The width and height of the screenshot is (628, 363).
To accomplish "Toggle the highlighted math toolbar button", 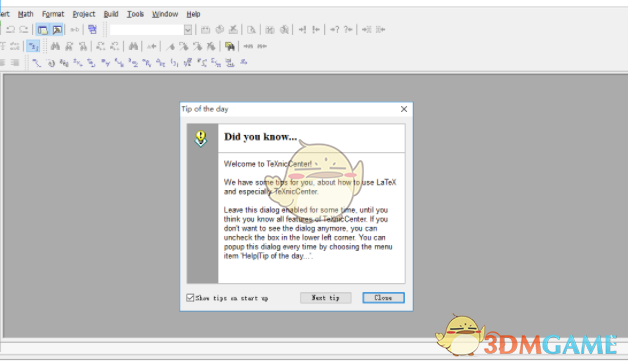I will (x=33, y=46).
